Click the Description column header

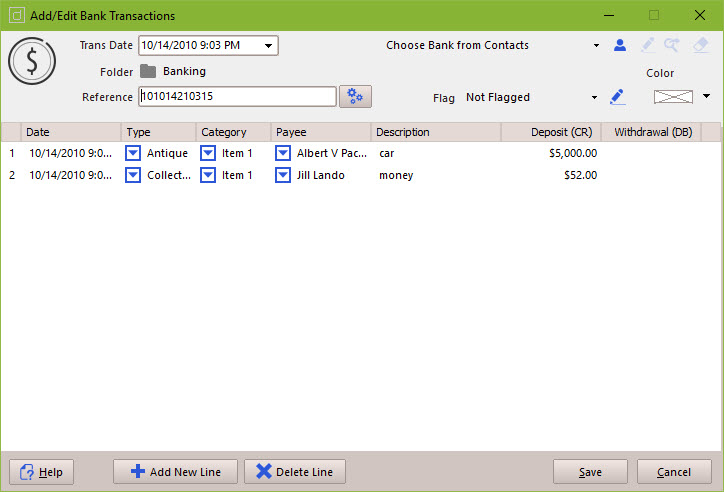click(436, 132)
